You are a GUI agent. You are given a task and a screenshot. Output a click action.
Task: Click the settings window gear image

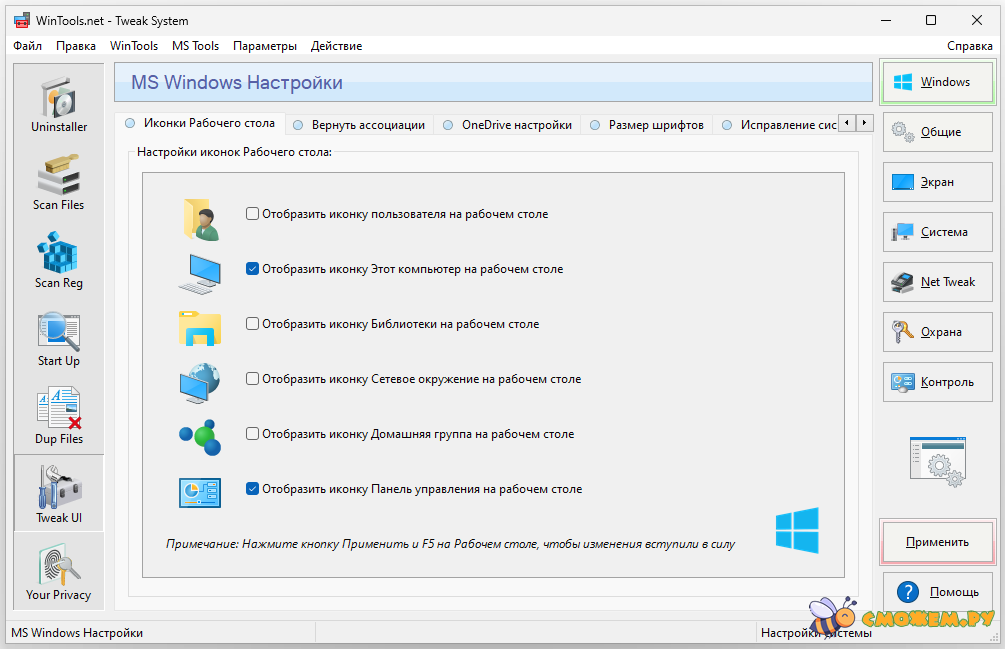[938, 462]
